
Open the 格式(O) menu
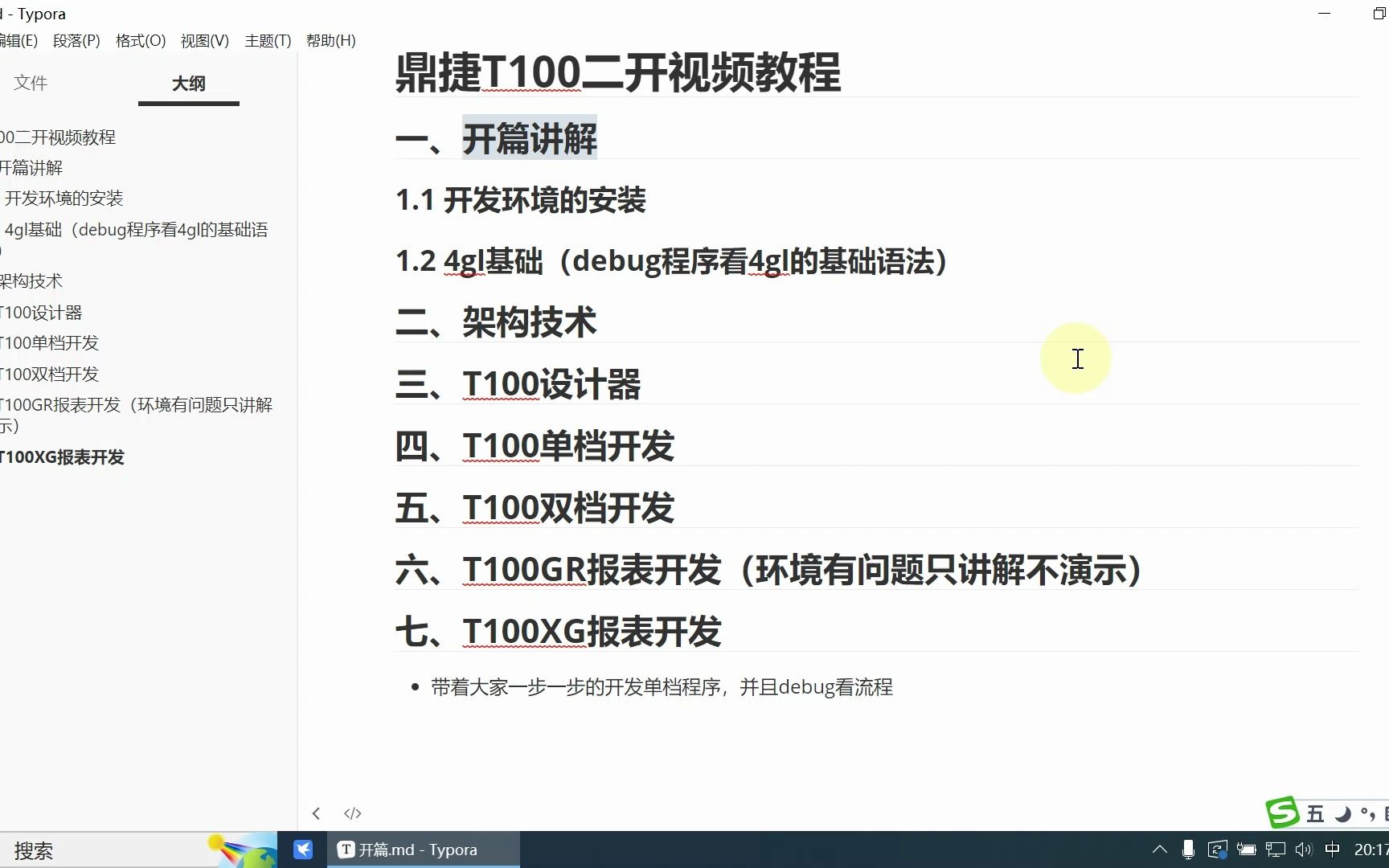[x=141, y=40]
